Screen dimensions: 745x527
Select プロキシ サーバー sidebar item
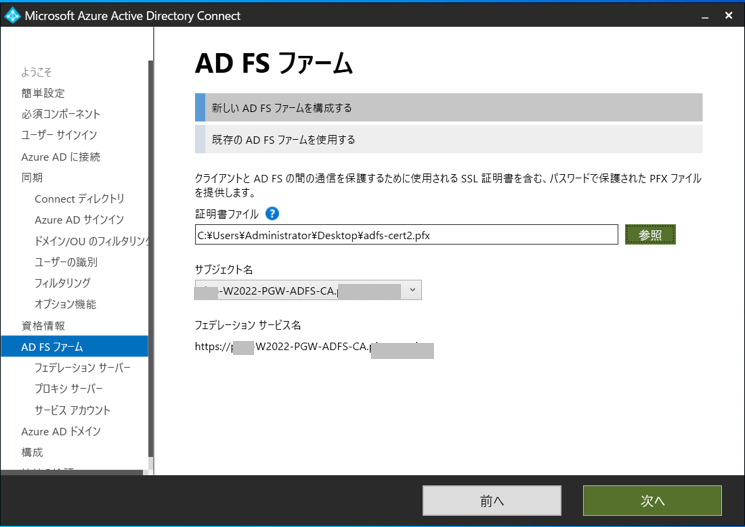coord(68,389)
